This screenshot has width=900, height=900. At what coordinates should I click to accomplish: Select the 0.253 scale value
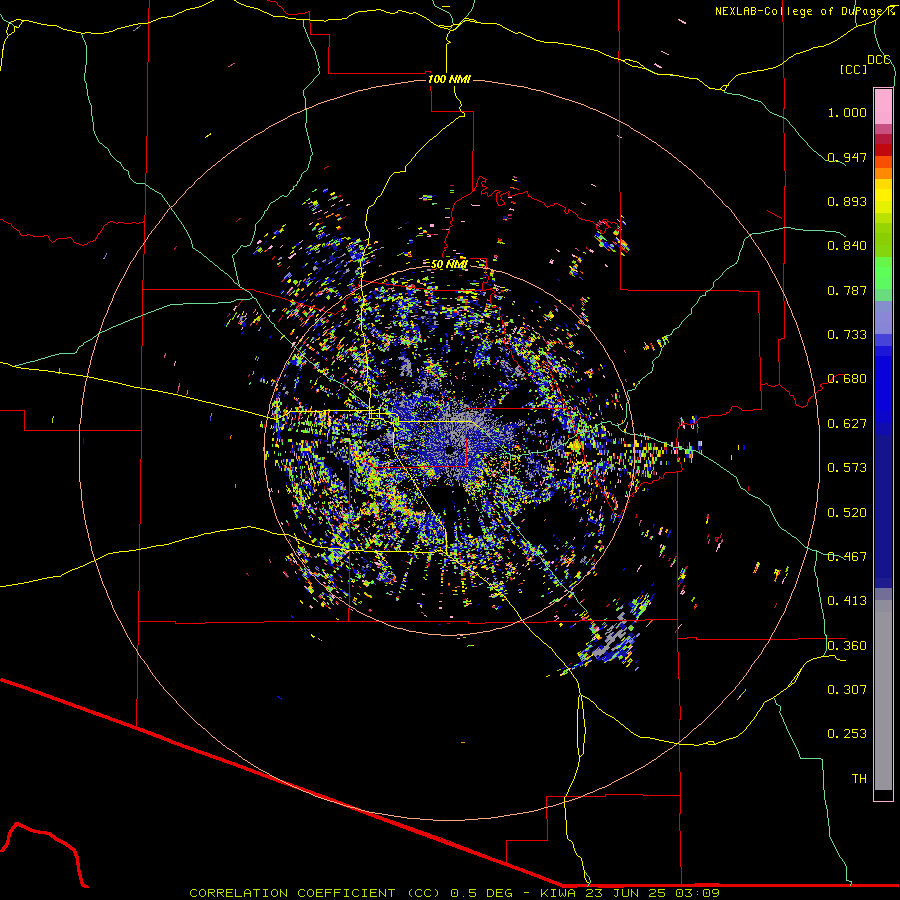click(847, 734)
